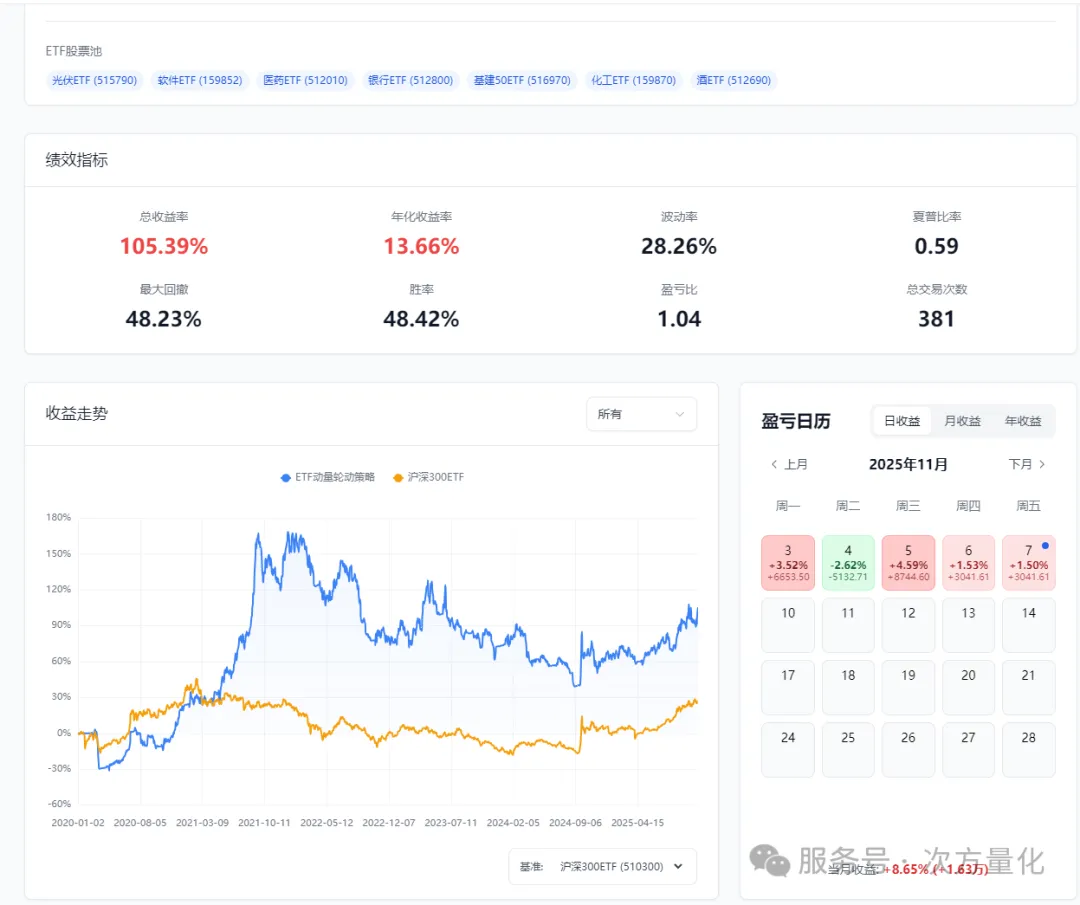
Task: Click the 基建50ETF (516970) tag
Action: (521, 80)
